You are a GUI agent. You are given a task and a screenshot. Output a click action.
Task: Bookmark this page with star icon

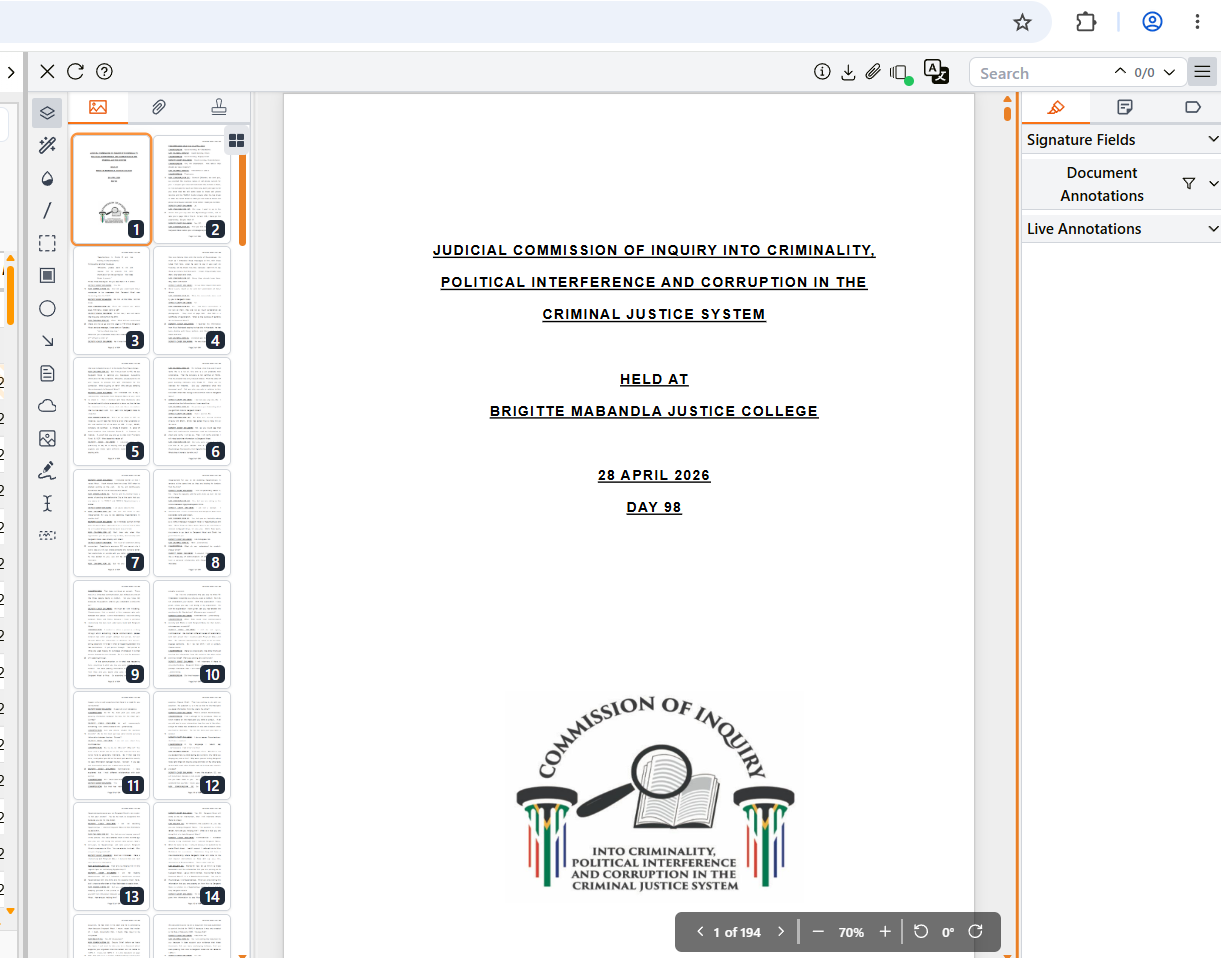click(x=1022, y=22)
